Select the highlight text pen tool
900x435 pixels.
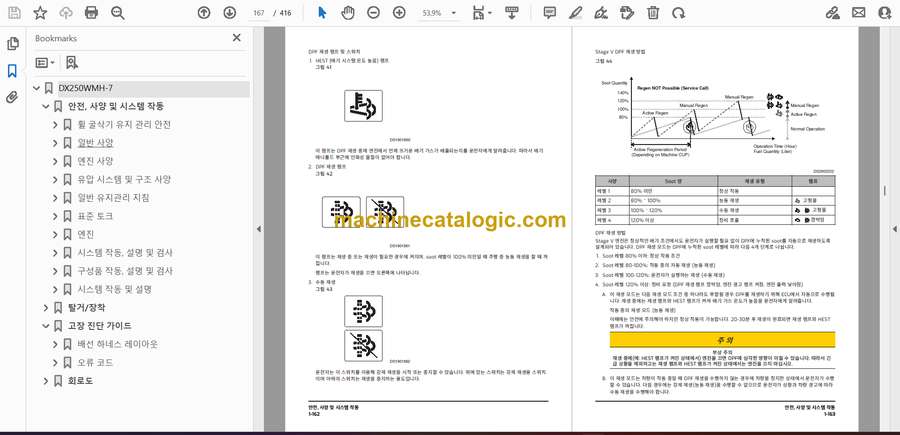pyautogui.click(x=576, y=13)
